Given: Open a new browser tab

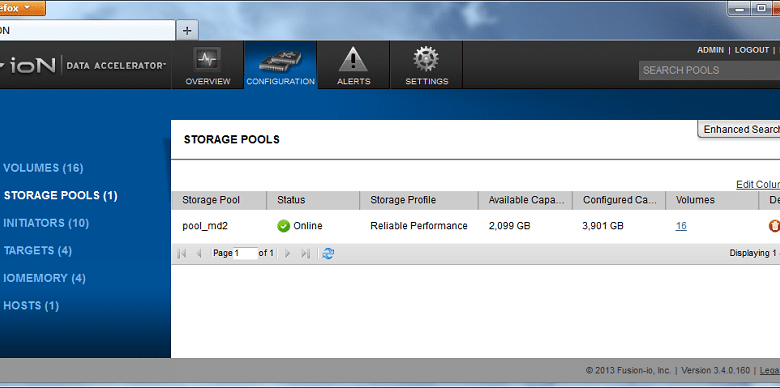Looking at the screenshot, I should tap(187, 30).
